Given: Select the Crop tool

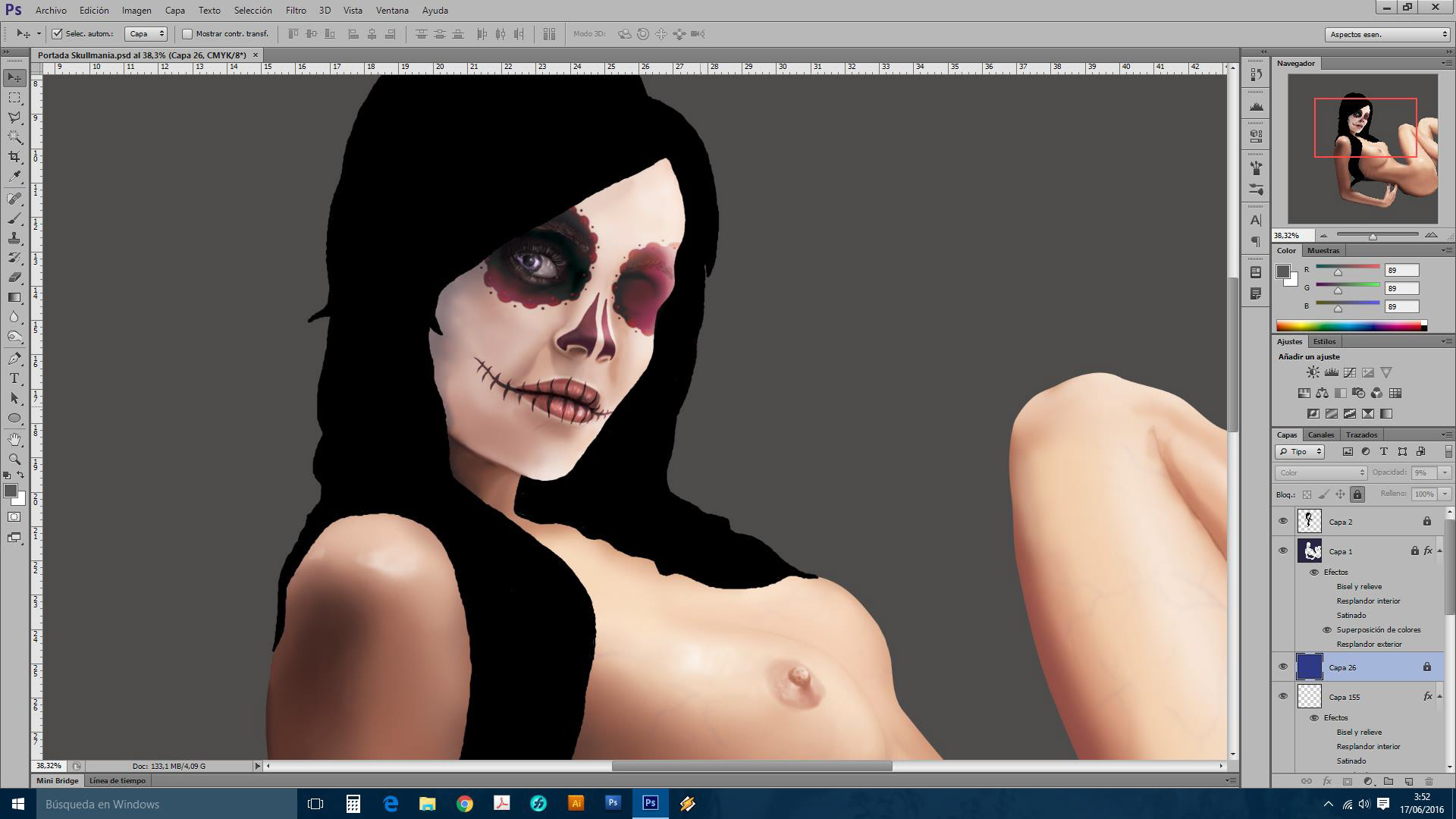Looking at the screenshot, I should pos(14,157).
